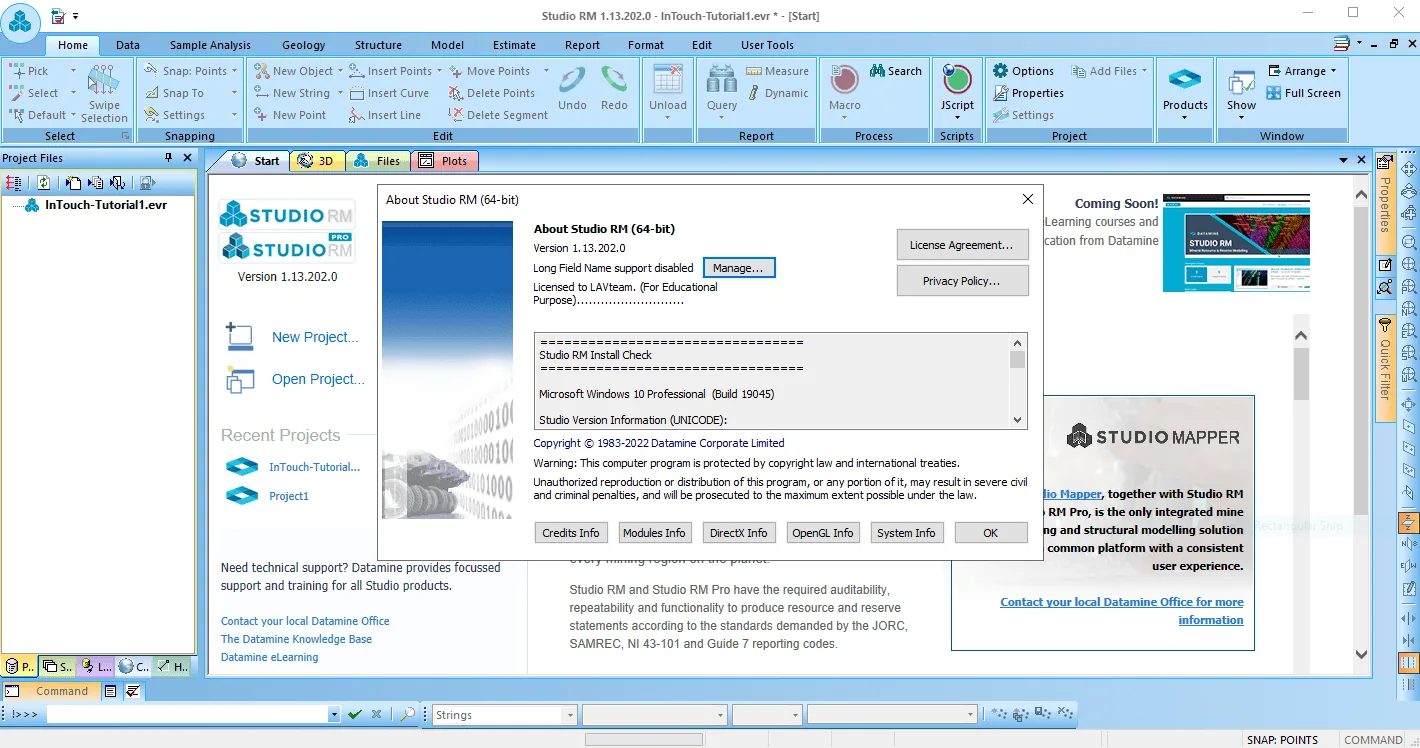The width and height of the screenshot is (1420, 748).
Task: Choose the Delete Points tool
Action: (491, 93)
